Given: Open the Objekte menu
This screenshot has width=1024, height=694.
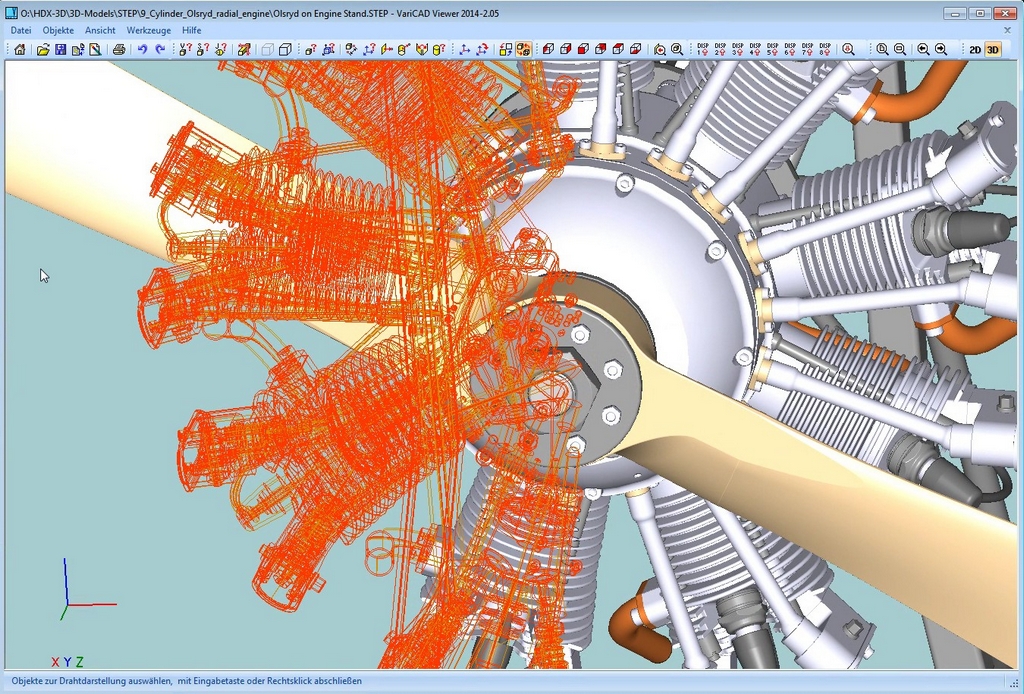Looking at the screenshot, I should tap(58, 30).
